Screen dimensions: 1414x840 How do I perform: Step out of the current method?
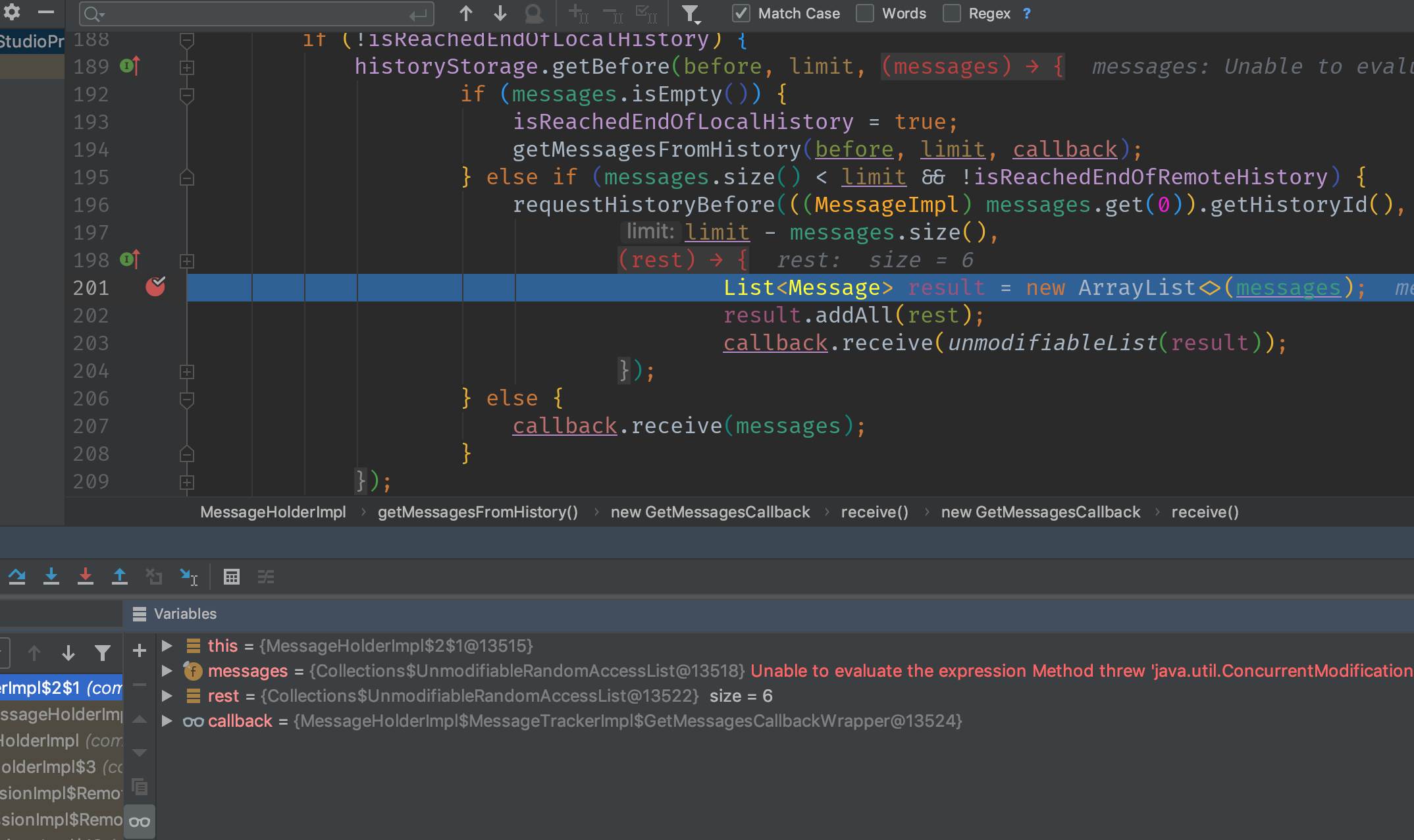[x=120, y=576]
